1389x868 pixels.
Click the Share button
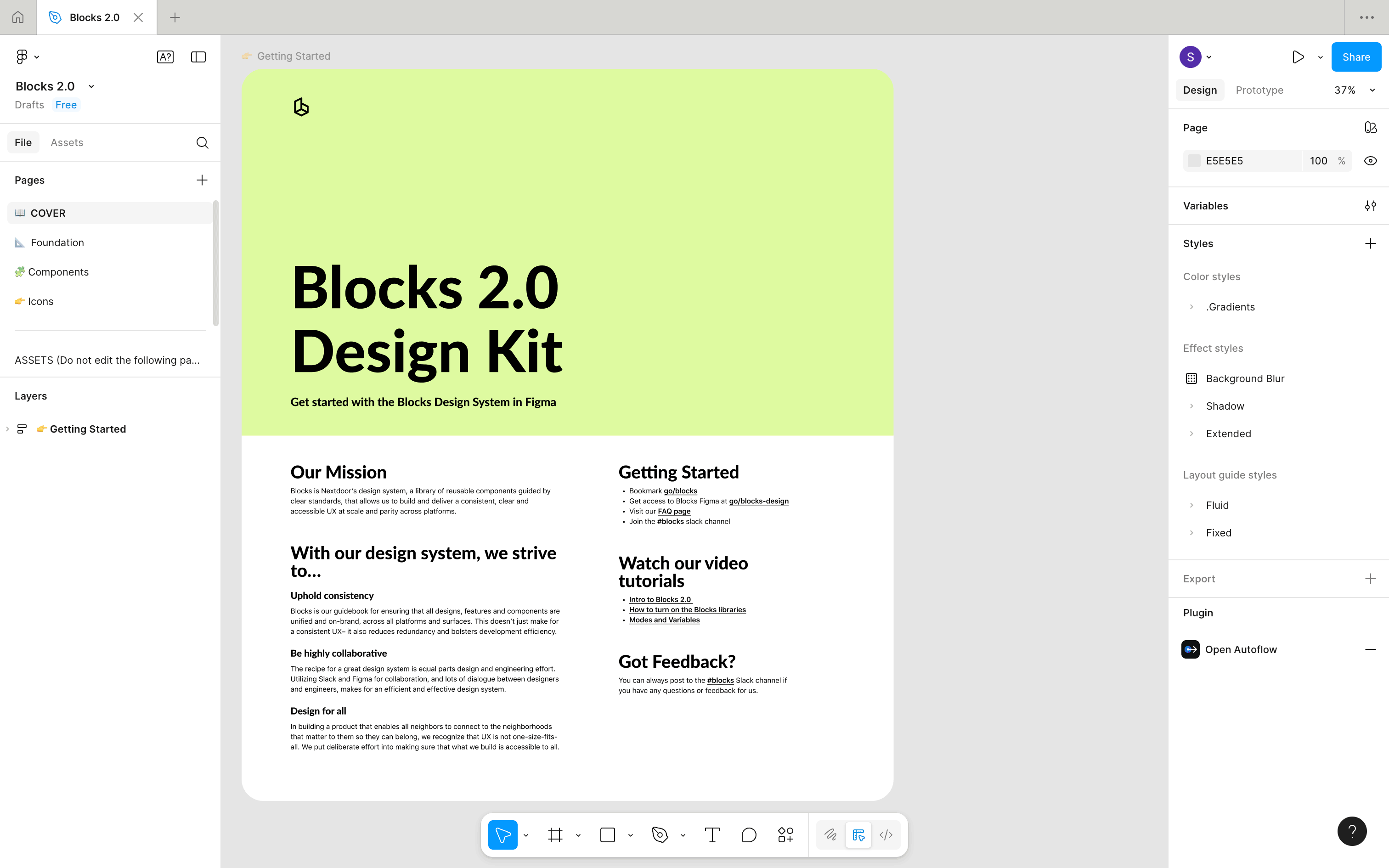pos(1356,57)
